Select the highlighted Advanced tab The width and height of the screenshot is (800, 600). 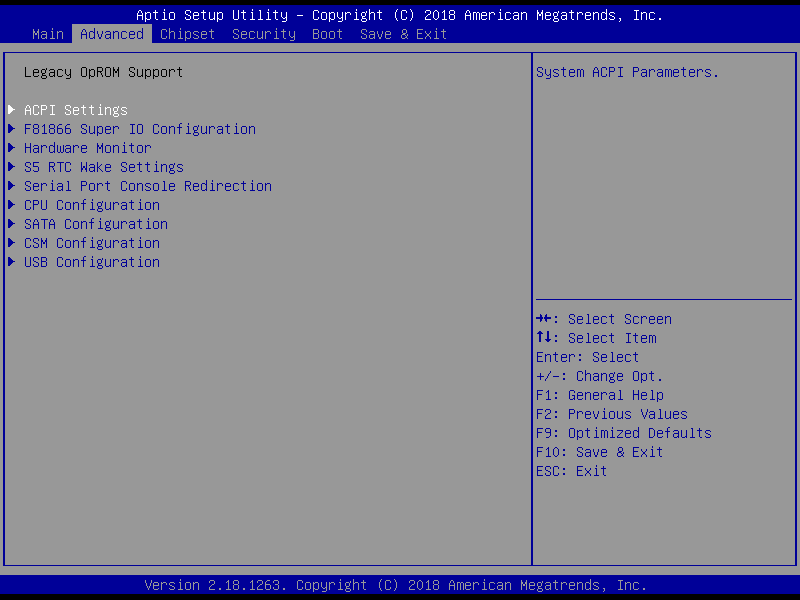coord(112,34)
